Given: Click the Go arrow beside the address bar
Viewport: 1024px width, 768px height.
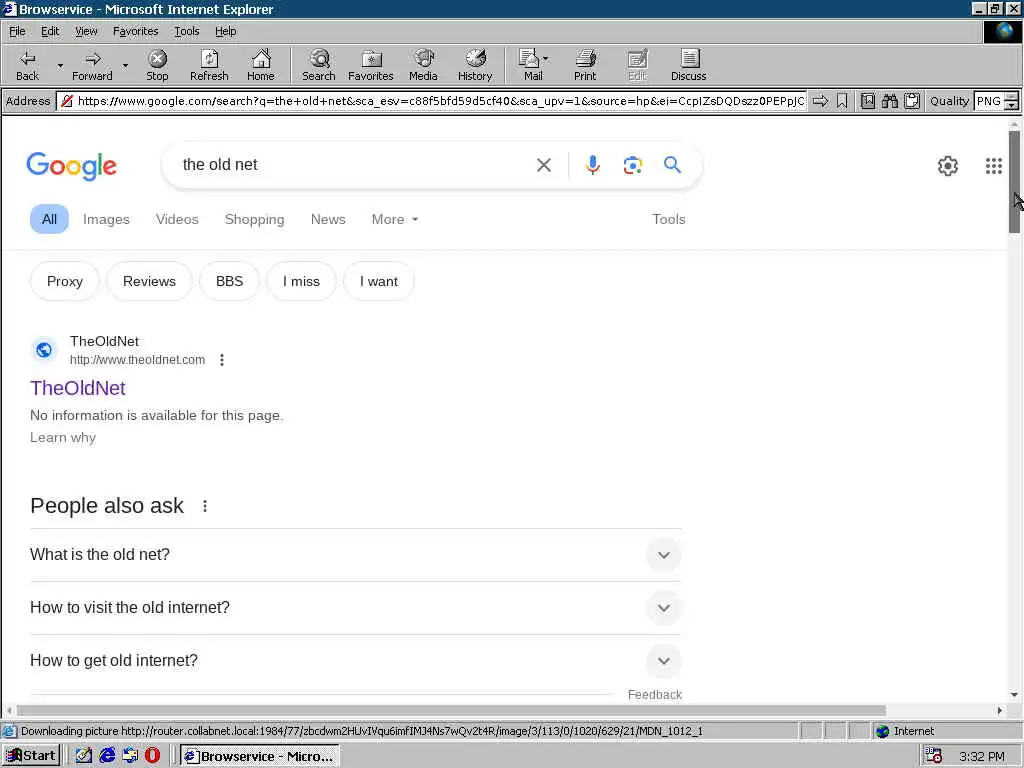Looking at the screenshot, I should (820, 101).
